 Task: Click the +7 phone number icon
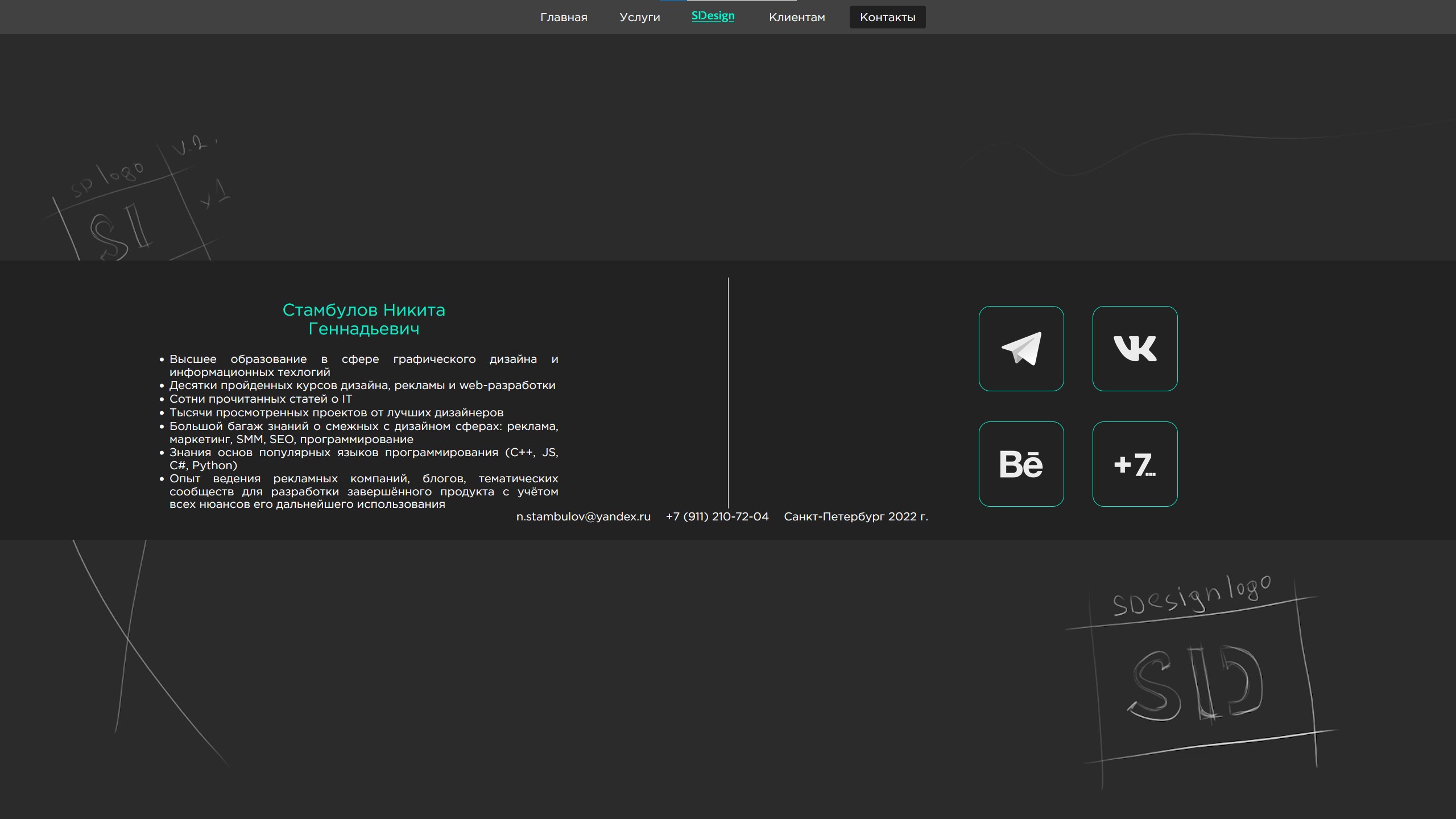tap(1135, 464)
